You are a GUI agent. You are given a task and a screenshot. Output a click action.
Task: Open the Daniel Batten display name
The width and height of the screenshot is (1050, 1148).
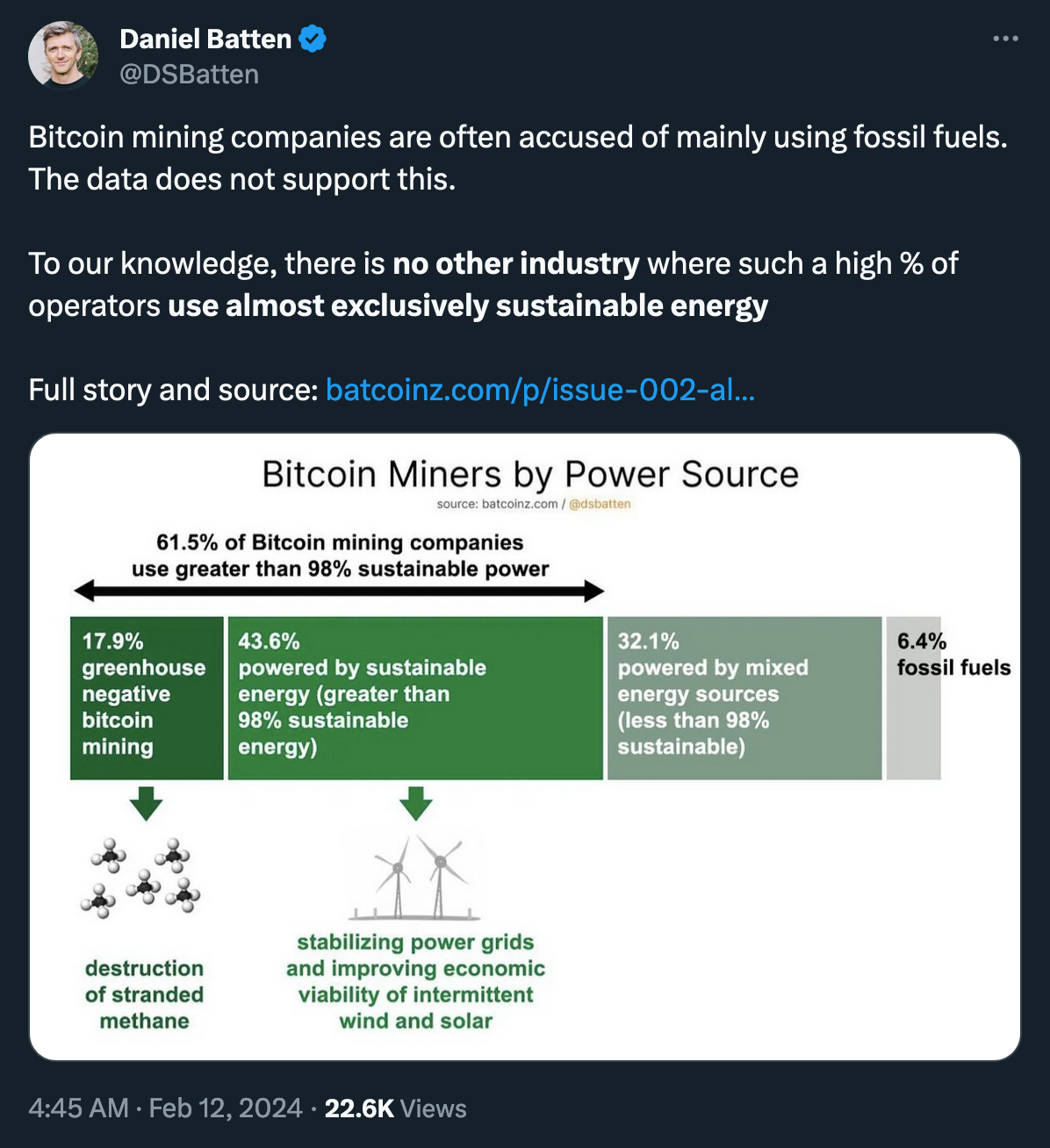click(205, 39)
